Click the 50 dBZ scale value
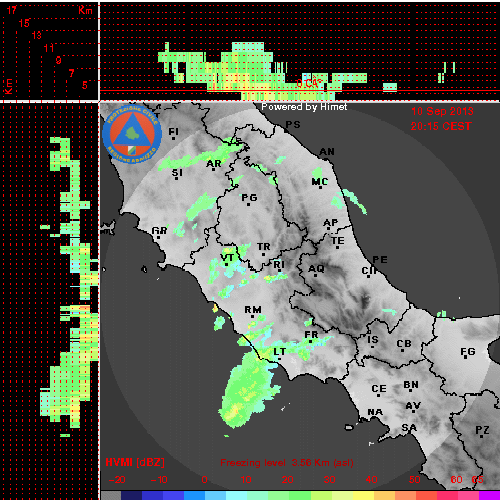Image resolution: width=500 pixels, height=500 pixels. [x=414, y=480]
